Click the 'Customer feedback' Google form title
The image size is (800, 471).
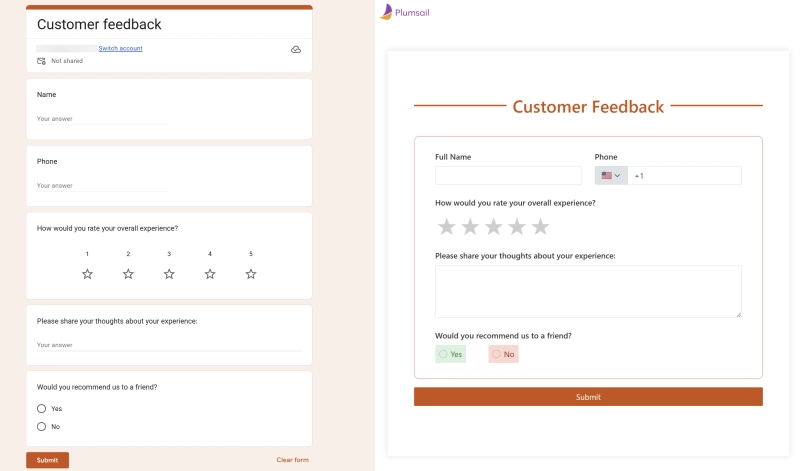pos(99,24)
